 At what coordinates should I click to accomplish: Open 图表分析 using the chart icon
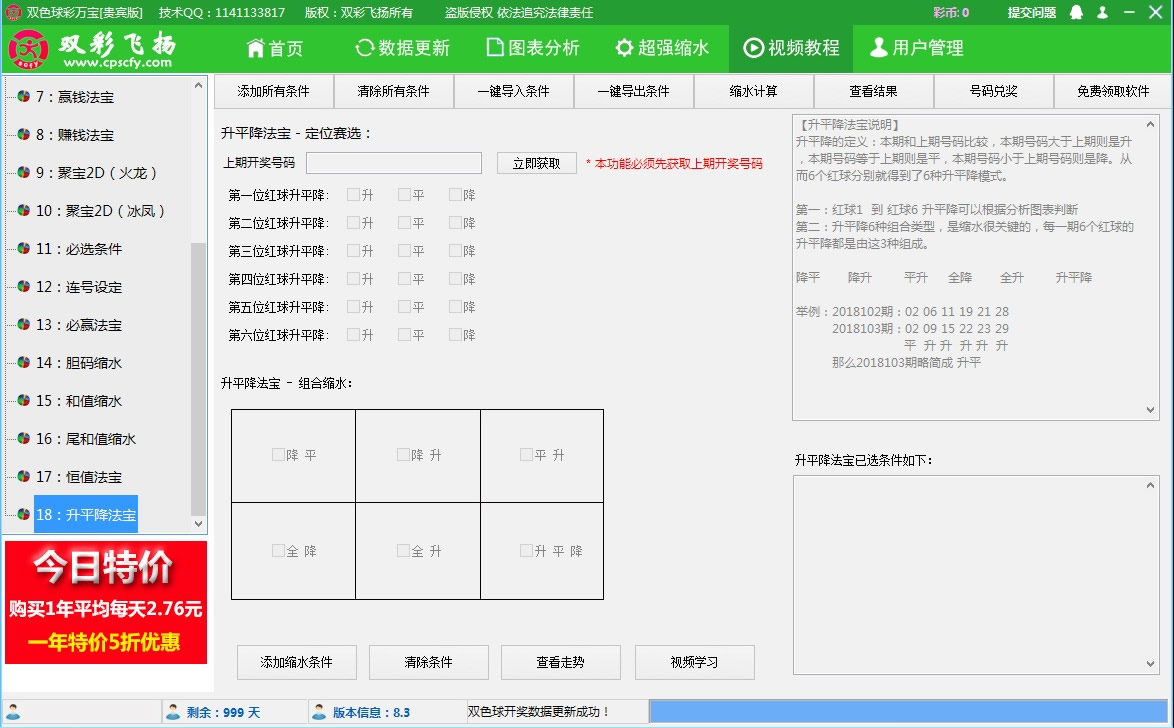coord(493,47)
